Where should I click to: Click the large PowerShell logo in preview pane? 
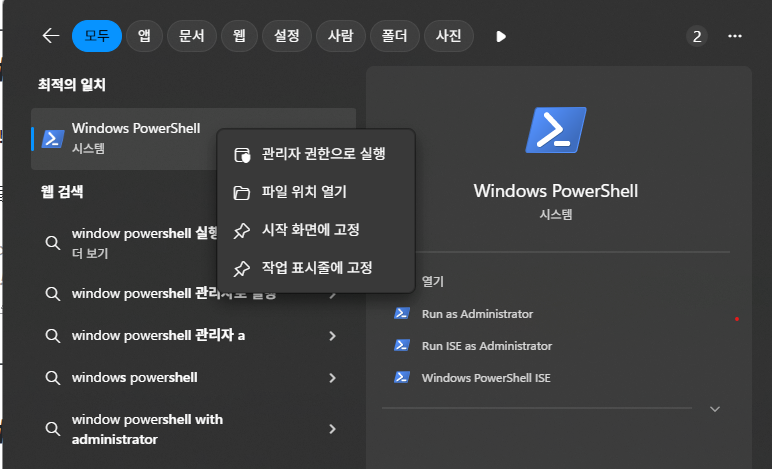coord(556,130)
